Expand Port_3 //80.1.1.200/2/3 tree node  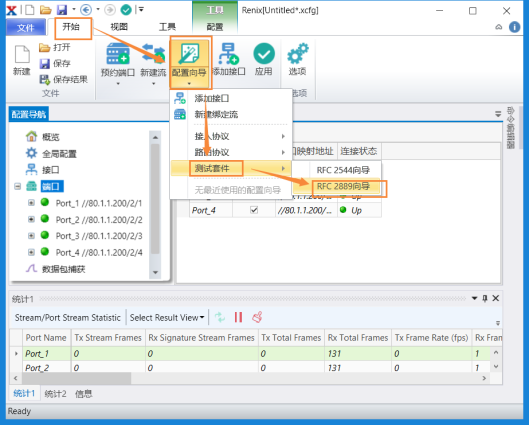(31, 235)
